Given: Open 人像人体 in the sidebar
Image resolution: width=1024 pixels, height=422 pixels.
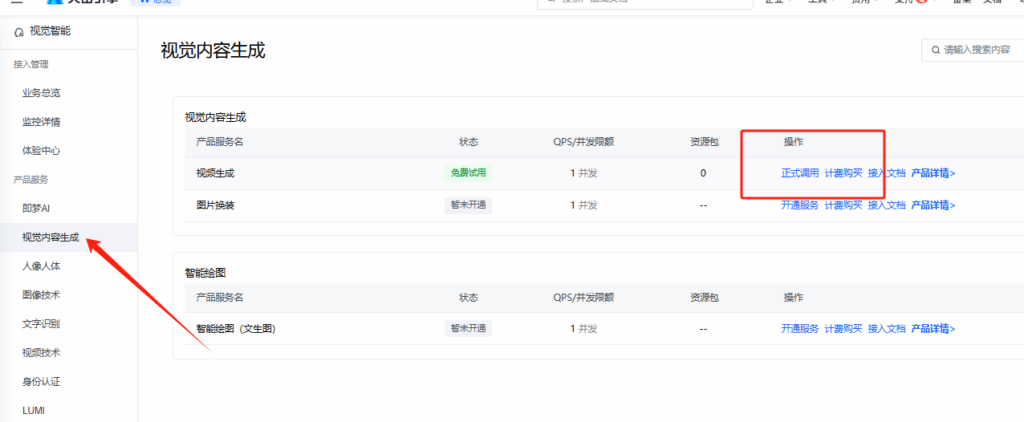Looking at the screenshot, I should [41, 267].
